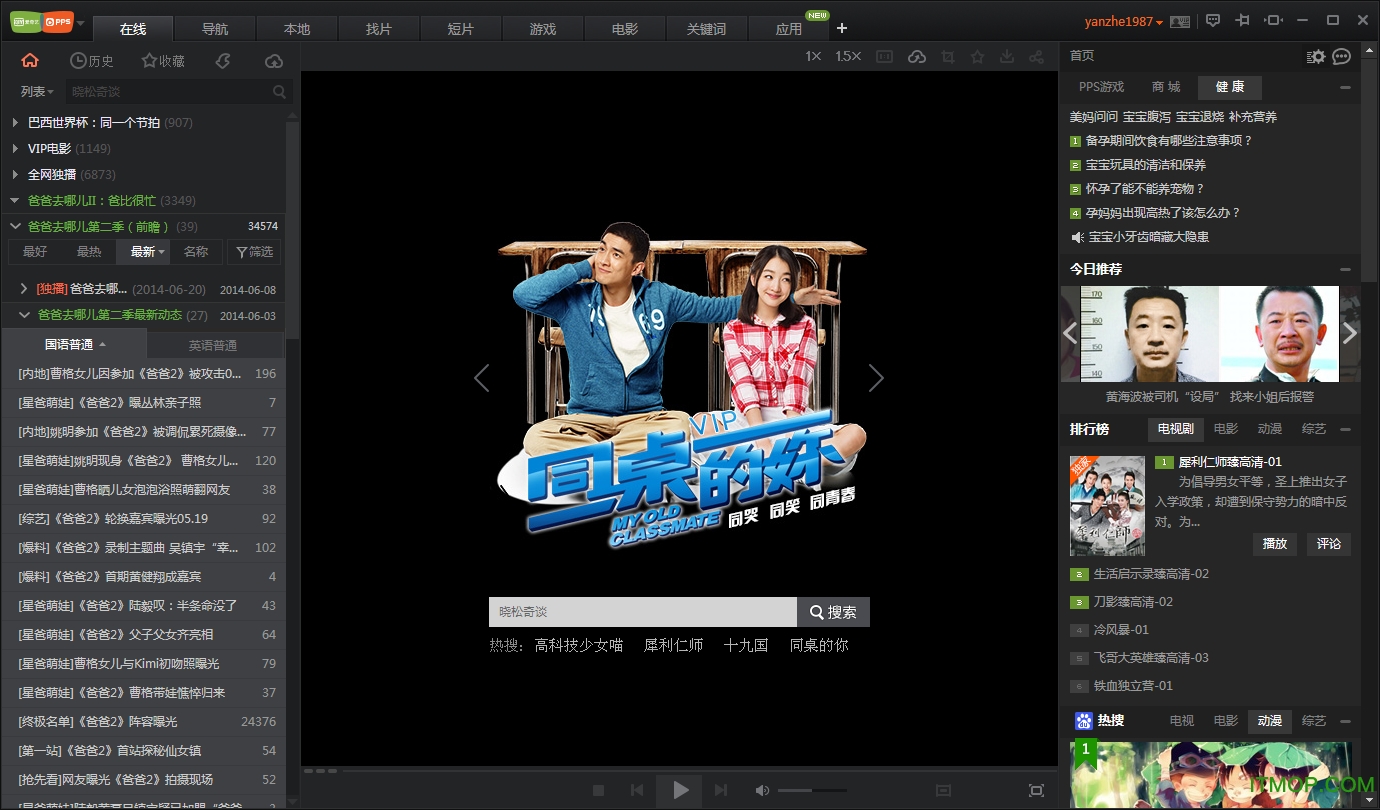Viewport: 1380px width, 810px height.
Task: Open the settings gear in the right panel
Action: pyautogui.click(x=1318, y=57)
